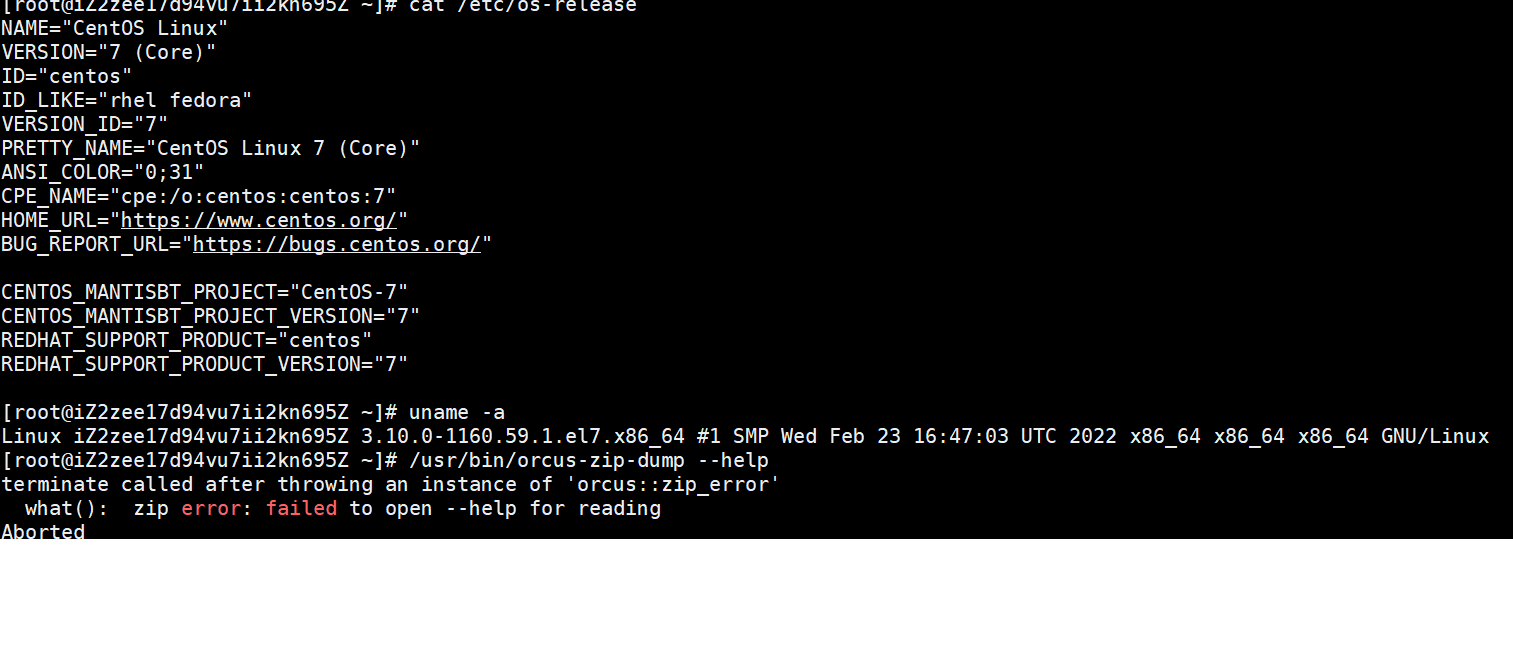Click the "uname -a" command text
The width and height of the screenshot is (1513, 648).
coord(457,412)
